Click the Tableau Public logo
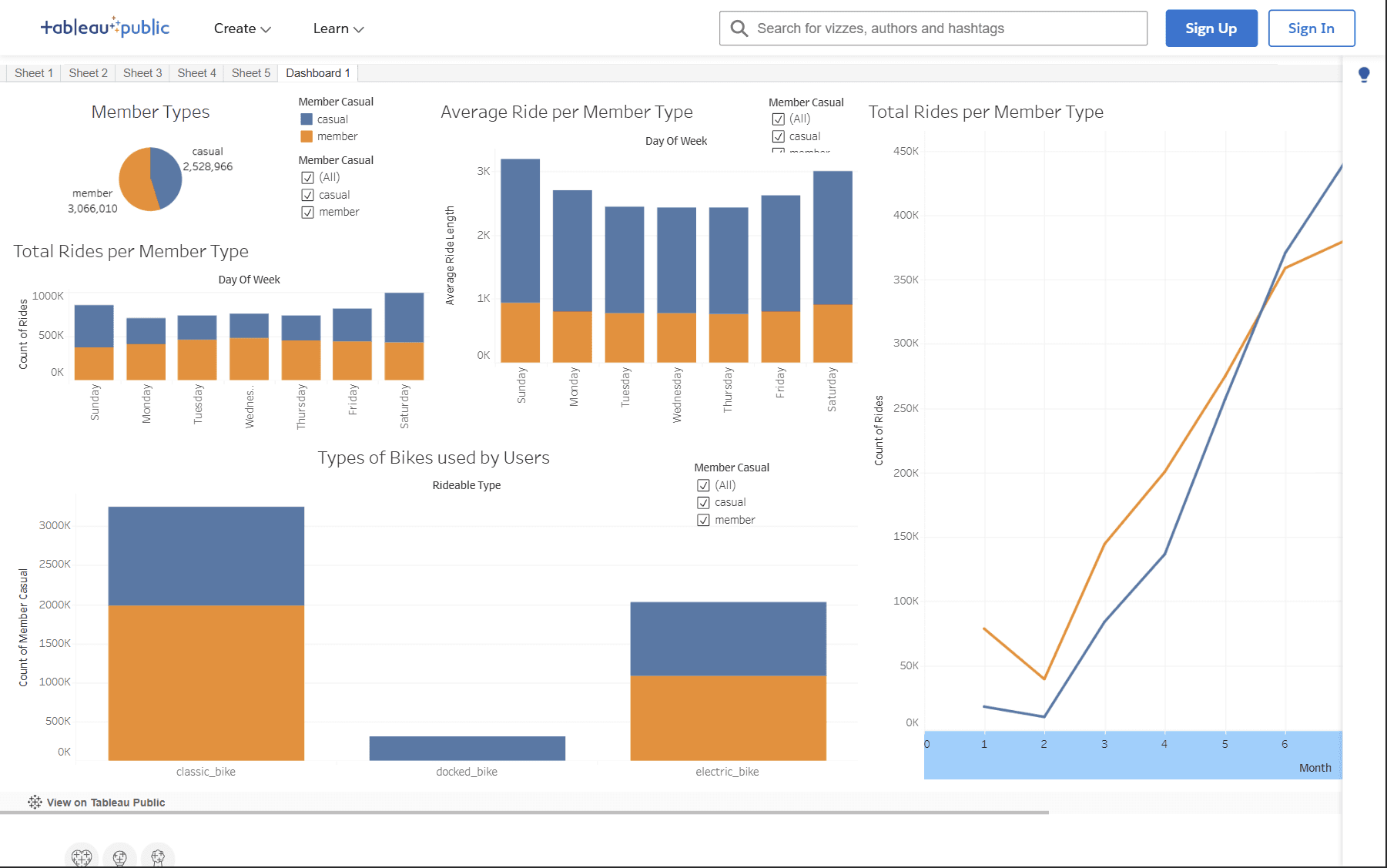This screenshot has width=1387, height=868. (106, 27)
